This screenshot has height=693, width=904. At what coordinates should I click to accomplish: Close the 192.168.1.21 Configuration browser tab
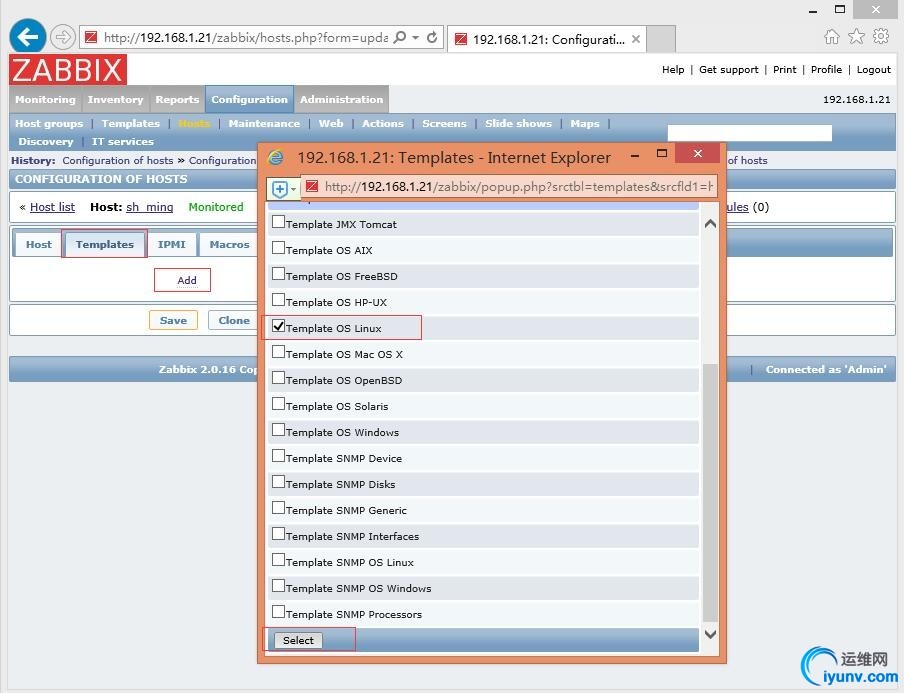coord(635,39)
